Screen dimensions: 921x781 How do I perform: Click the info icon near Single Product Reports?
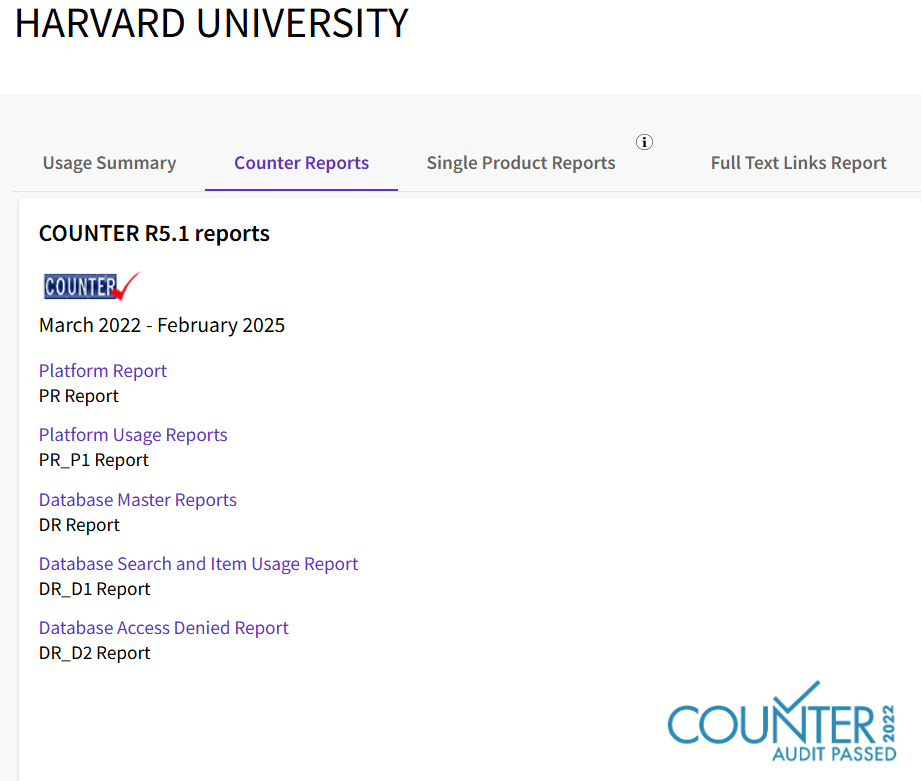(x=644, y=142)
